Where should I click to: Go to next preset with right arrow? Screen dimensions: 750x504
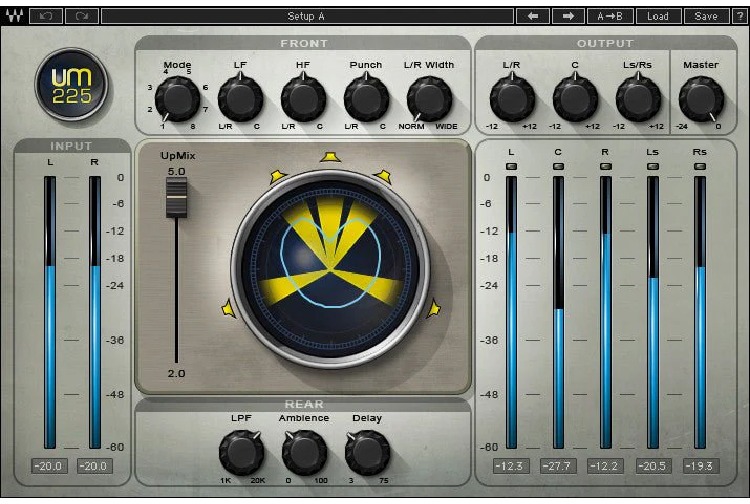click(568, 16)
